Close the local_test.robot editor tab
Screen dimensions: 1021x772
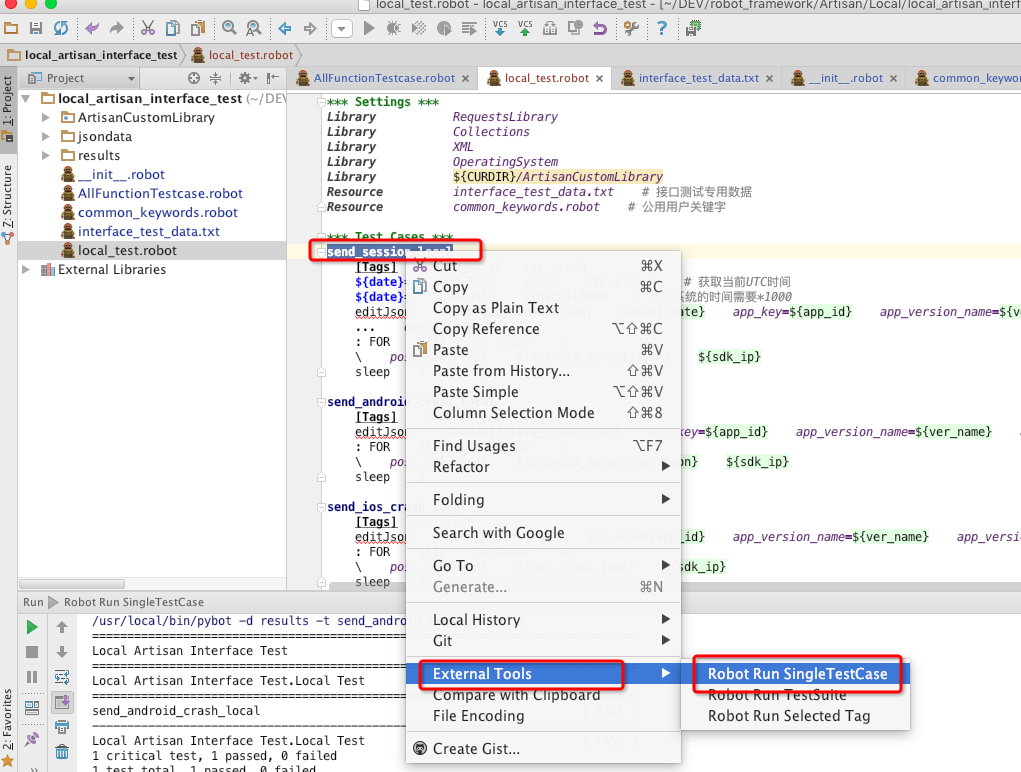pos(599,79)
